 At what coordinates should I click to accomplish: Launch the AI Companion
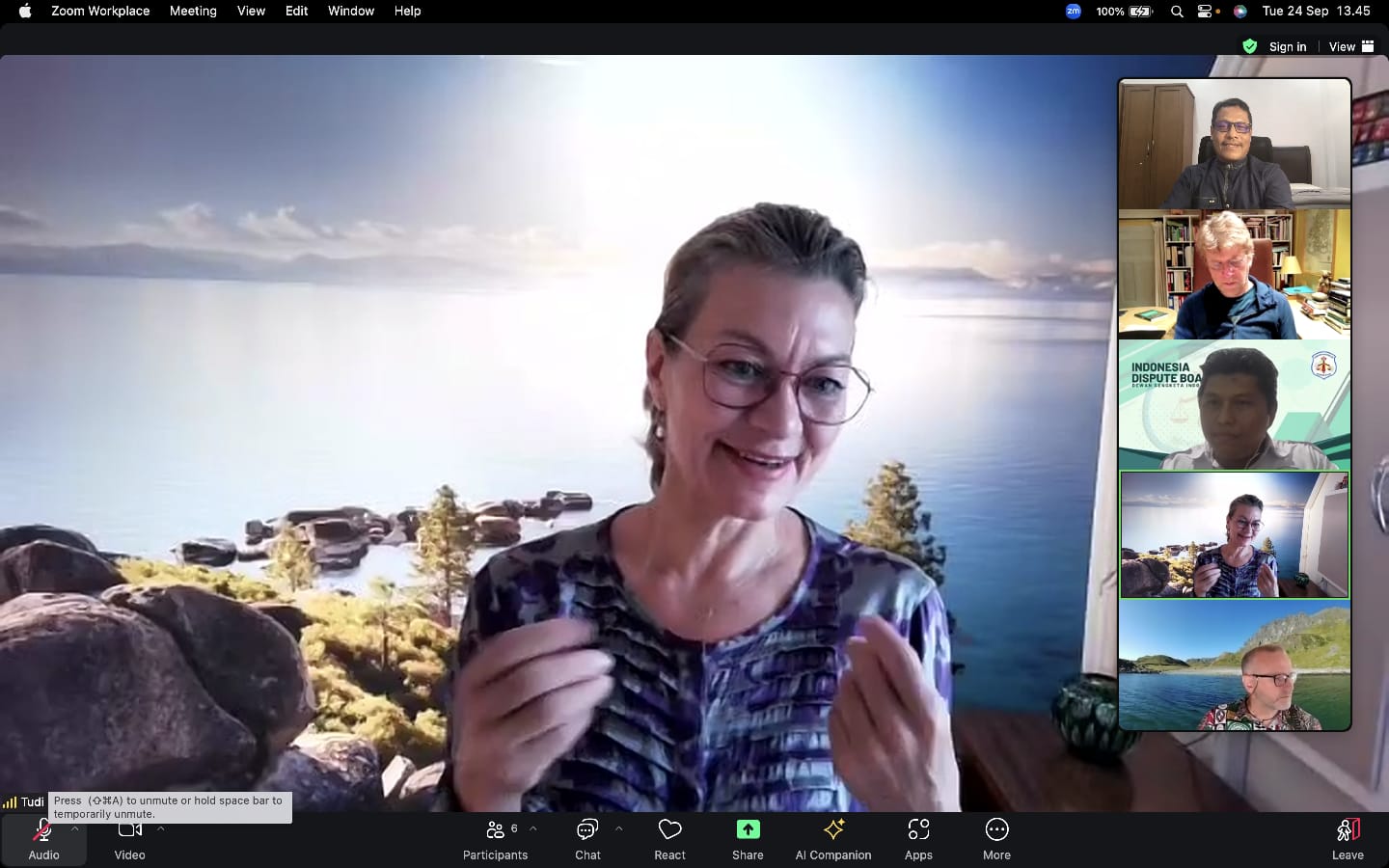tap(833, 839)
